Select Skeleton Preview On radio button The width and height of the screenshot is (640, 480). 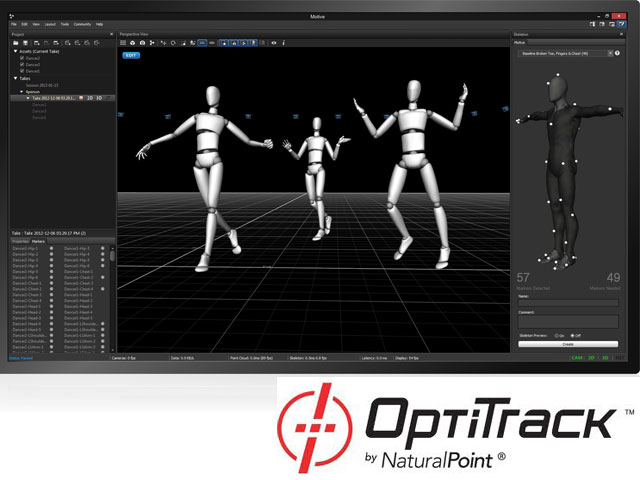pyautogui.click(x=556, y=336)
